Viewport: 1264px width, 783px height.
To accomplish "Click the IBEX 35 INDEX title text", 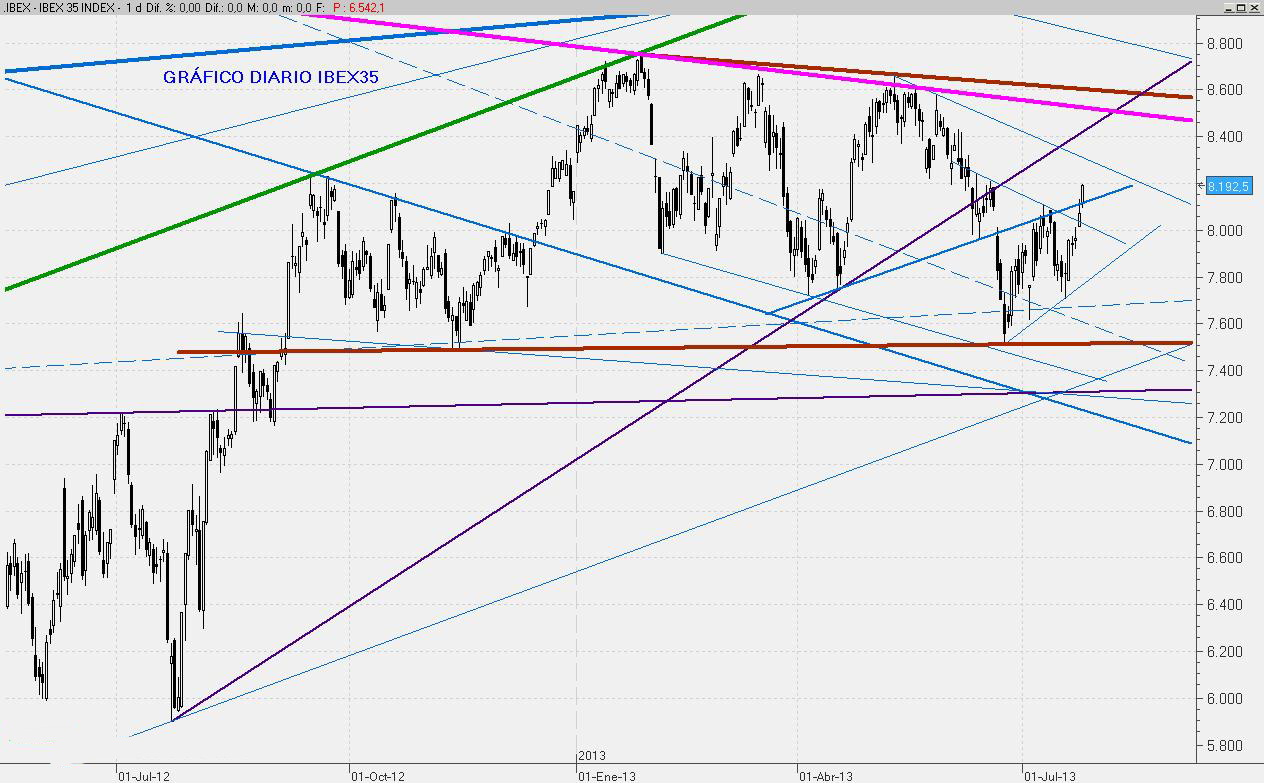I will point(73,8).
